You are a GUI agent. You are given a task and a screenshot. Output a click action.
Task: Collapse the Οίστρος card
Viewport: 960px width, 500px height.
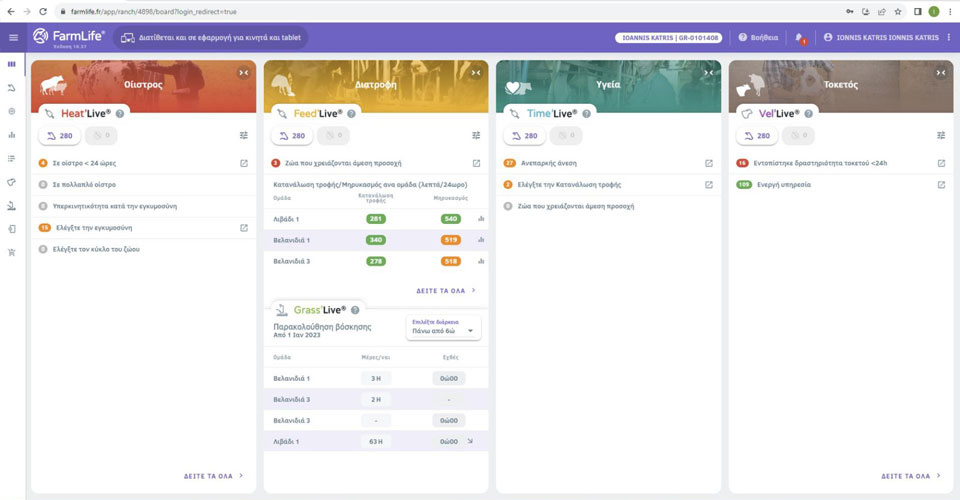pyautogui.click(x=244, y=73)
